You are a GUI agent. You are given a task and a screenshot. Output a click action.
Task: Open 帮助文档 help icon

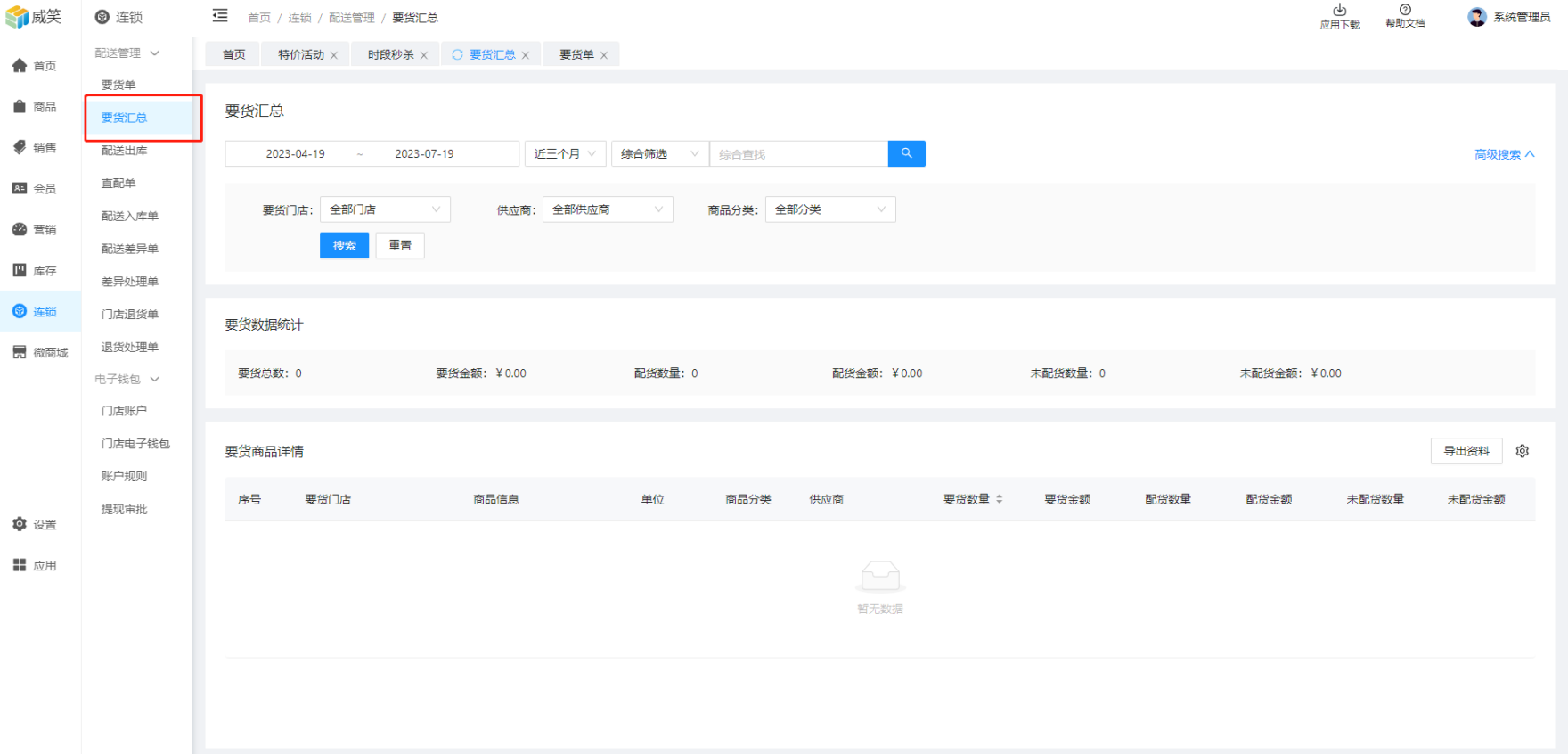1405,11
